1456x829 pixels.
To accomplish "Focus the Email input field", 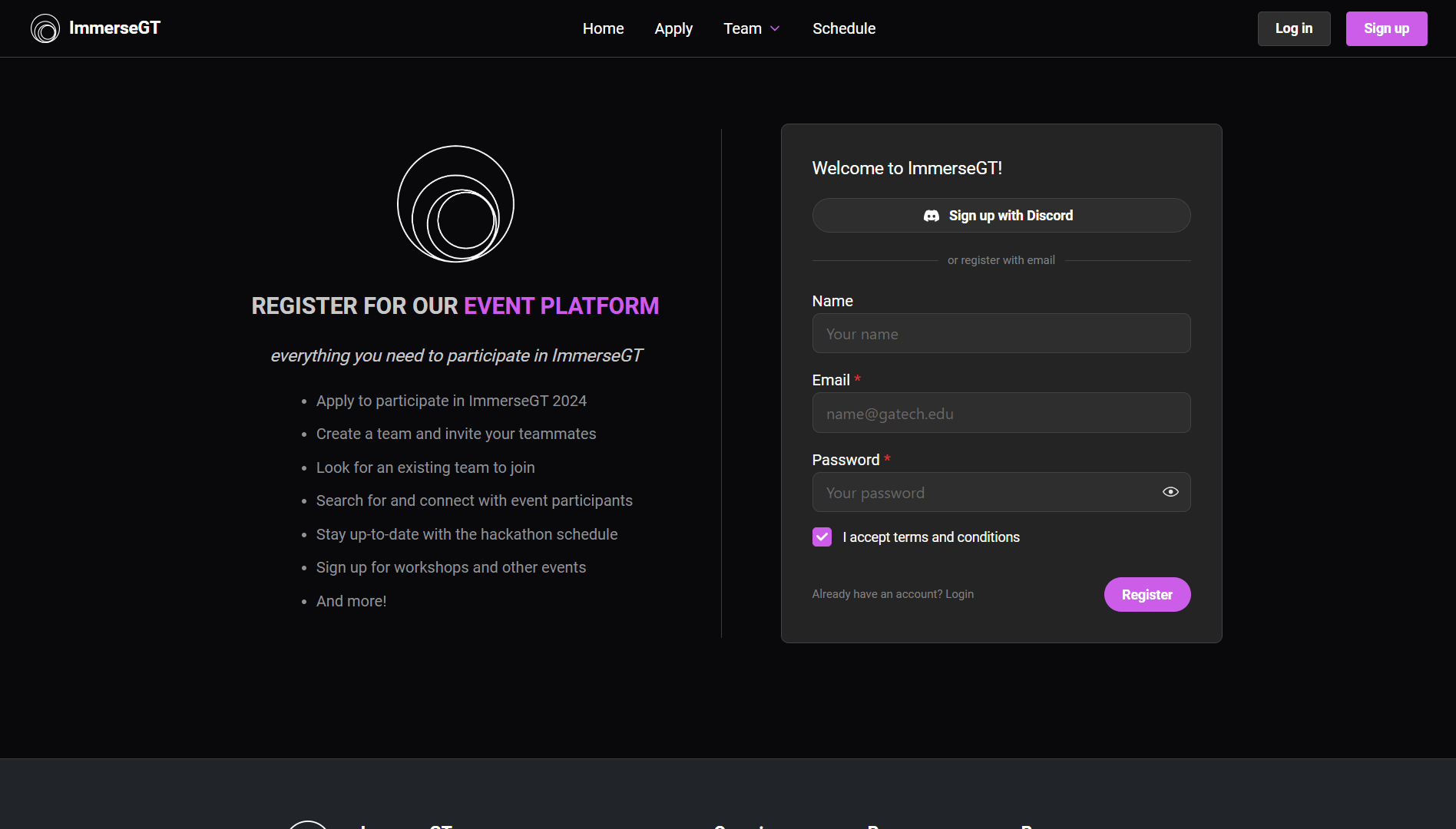I will point(1001,413).
